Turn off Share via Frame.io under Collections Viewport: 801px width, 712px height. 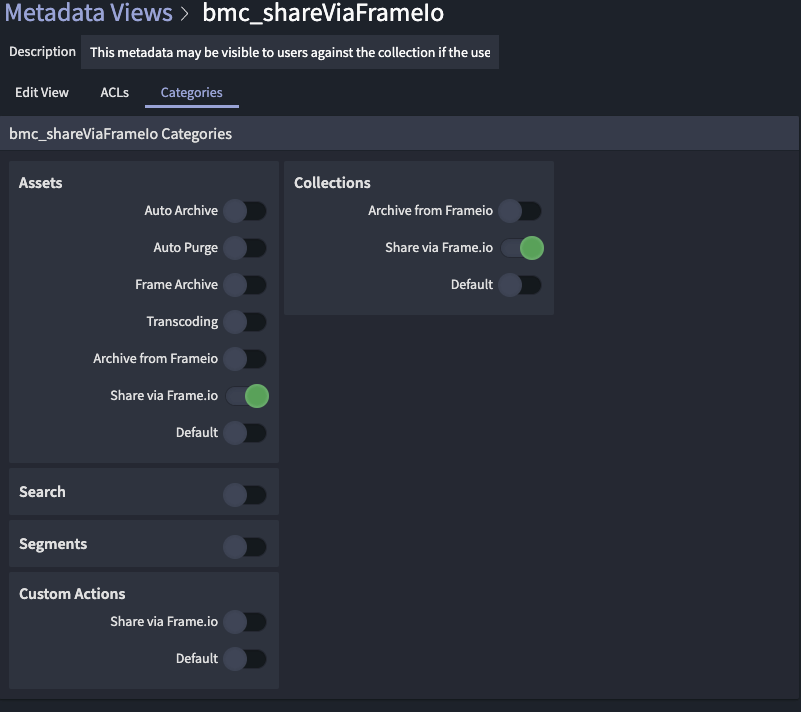click(522, 248)
